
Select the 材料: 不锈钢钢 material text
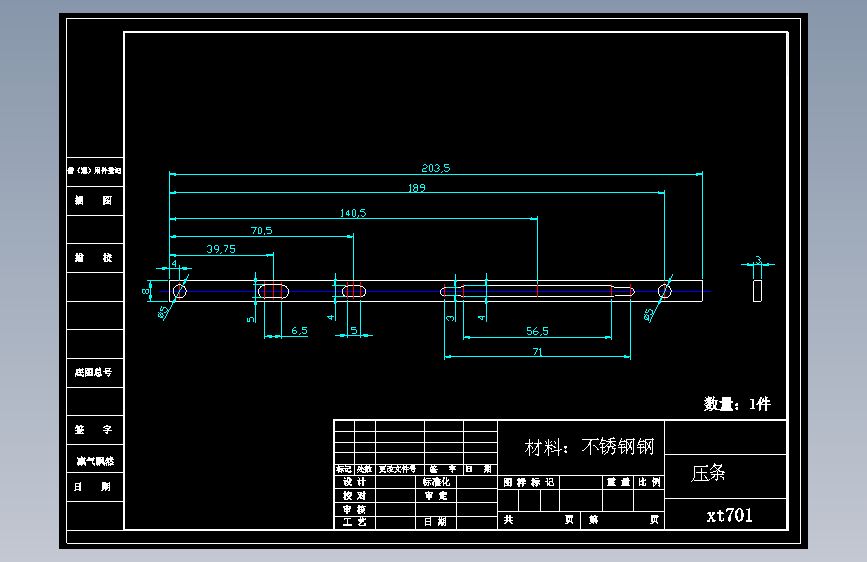589,446
